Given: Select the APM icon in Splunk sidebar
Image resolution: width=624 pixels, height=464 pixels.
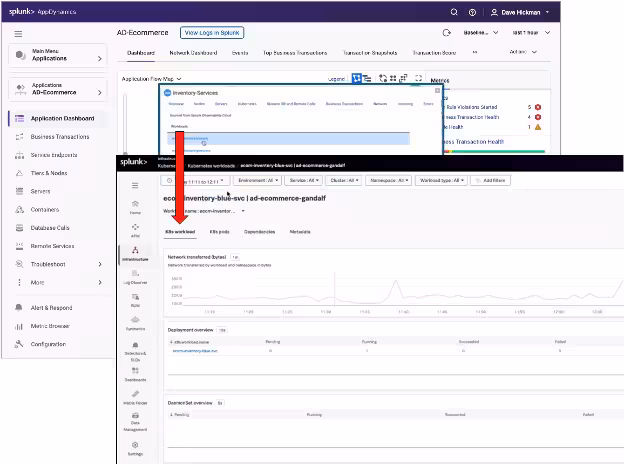Looking at the screenshot, I should [135, 228].
